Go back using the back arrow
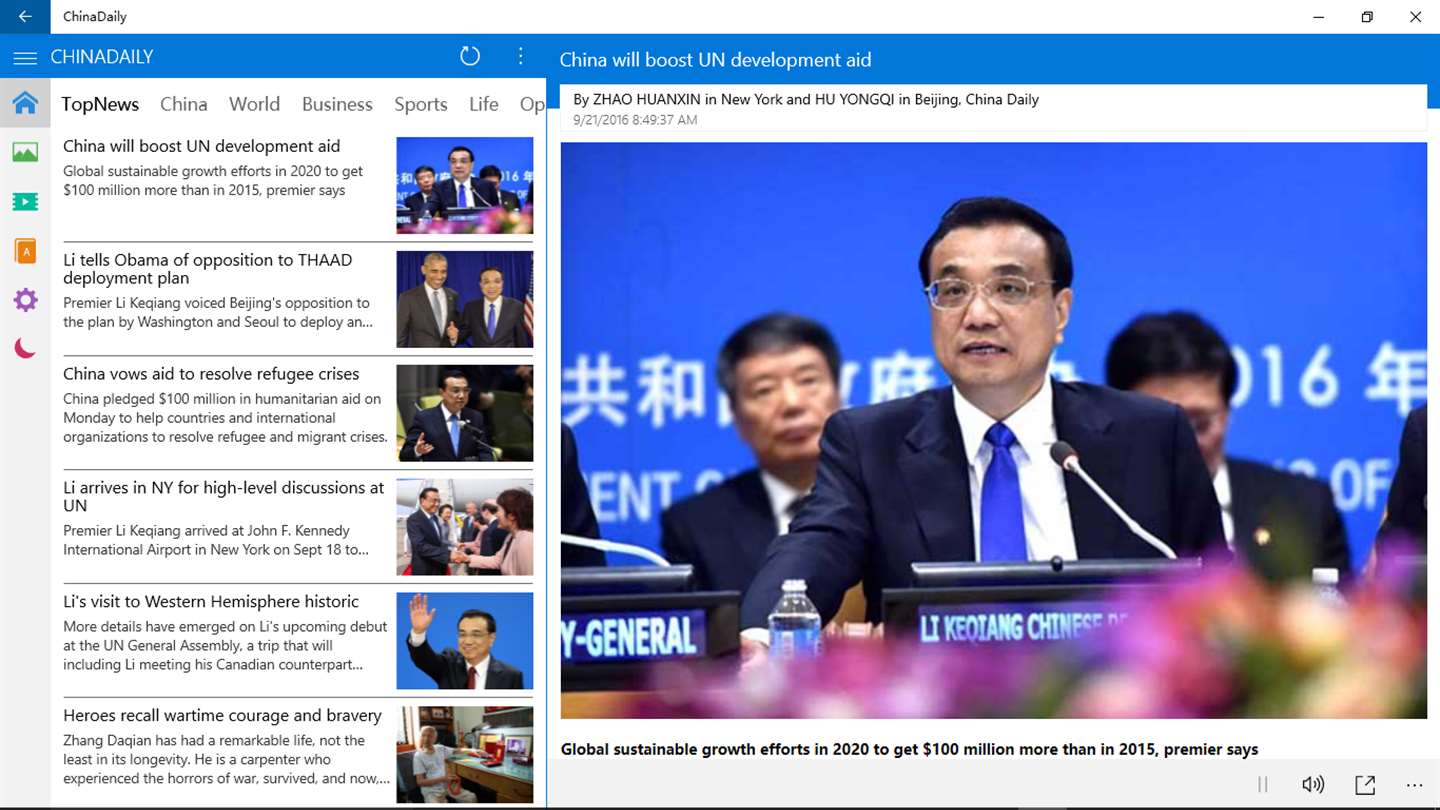 (x=25, y=17)
